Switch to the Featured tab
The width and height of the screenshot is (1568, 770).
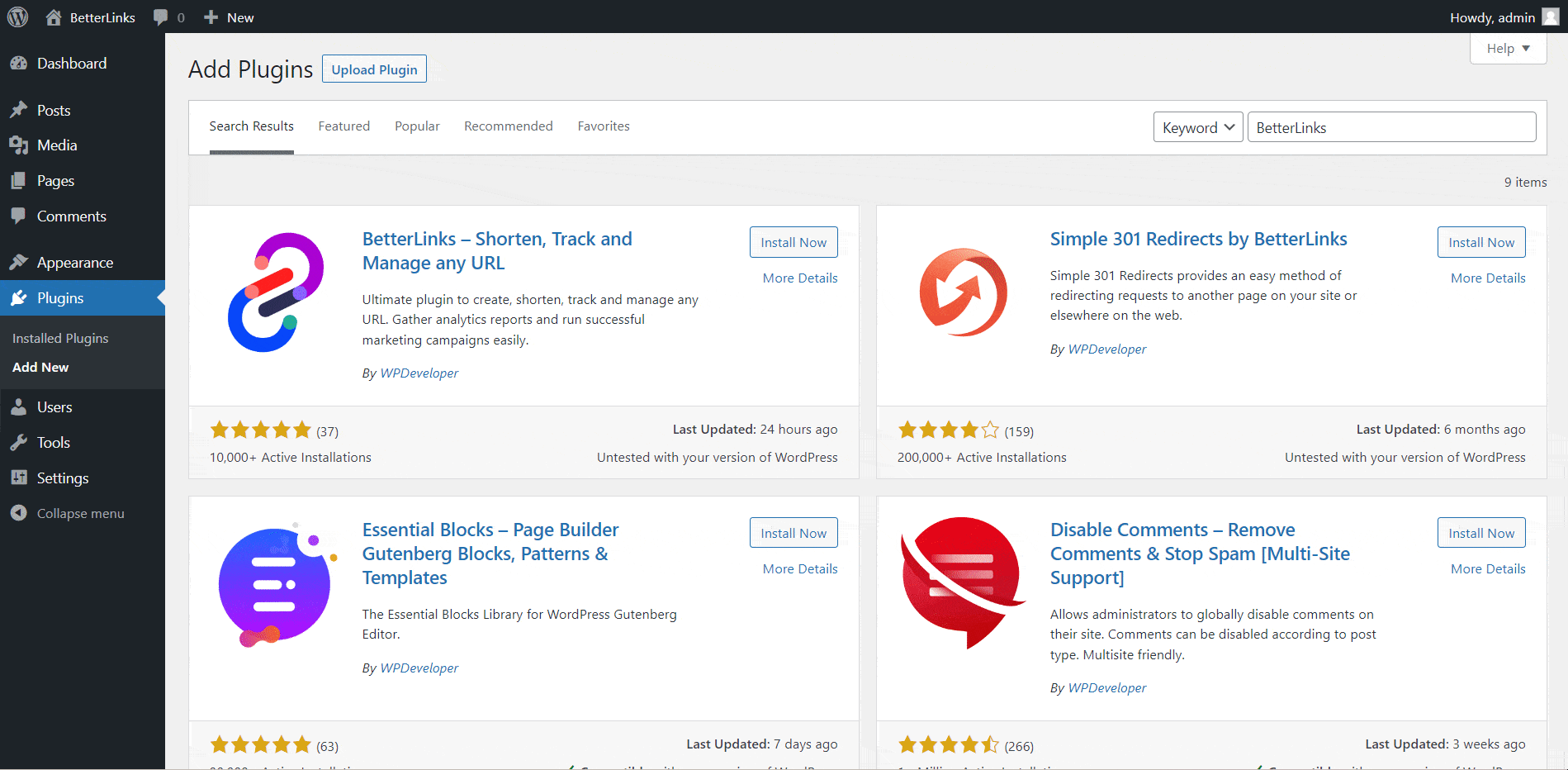pos(344,126)
